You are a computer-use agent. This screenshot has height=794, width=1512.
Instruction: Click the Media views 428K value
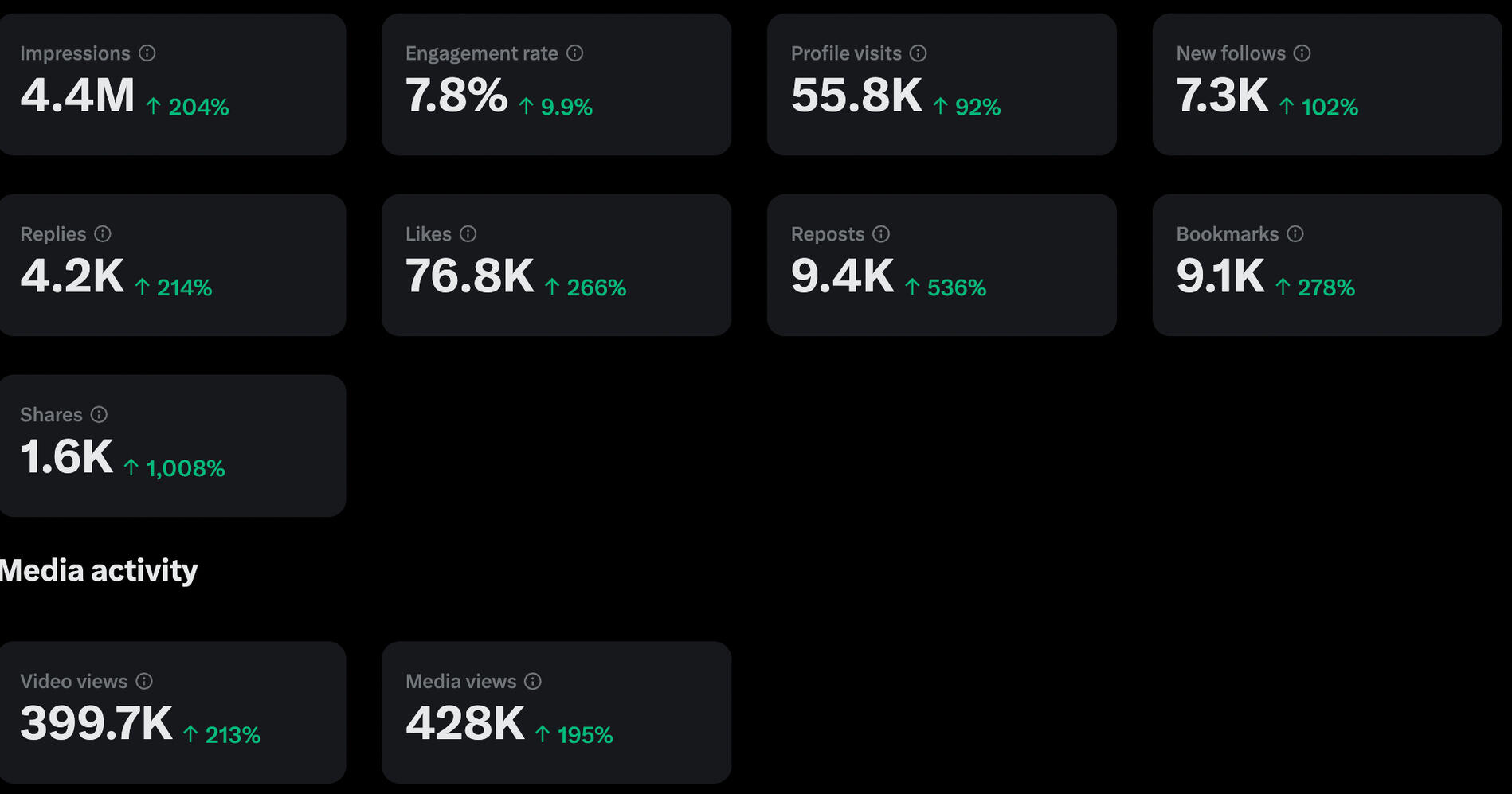coord(465,724)
